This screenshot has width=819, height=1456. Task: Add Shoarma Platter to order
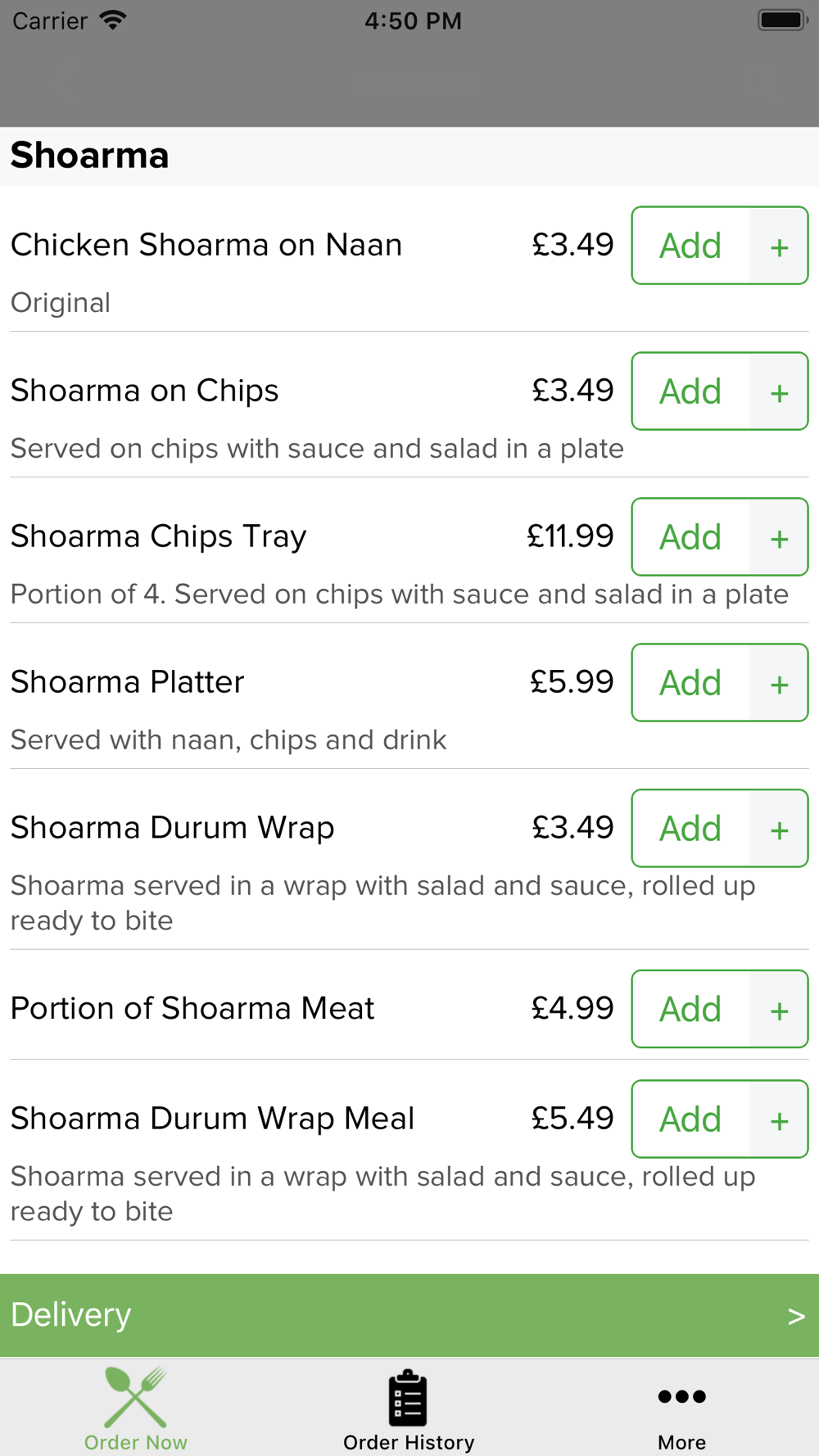[690, 683]
